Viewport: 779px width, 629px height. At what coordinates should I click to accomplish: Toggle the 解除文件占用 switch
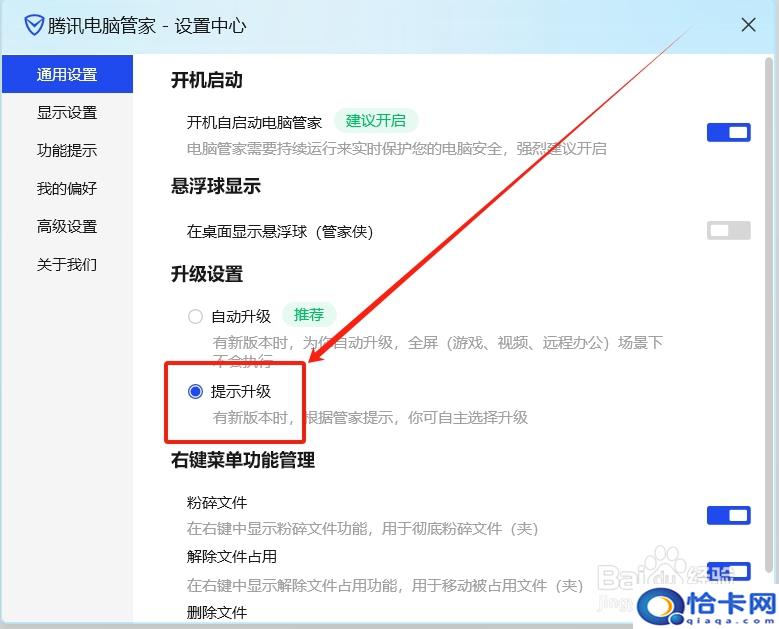[x=728, y=571]
